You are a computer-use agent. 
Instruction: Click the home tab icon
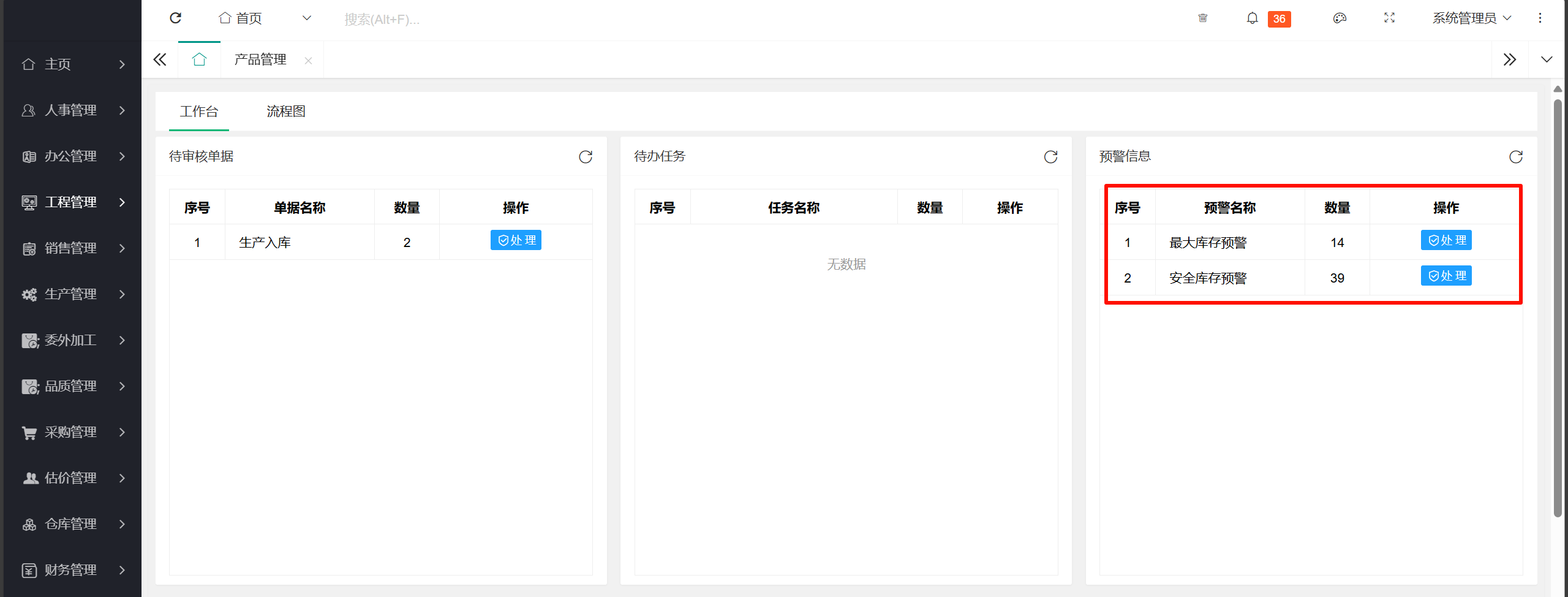199,59
